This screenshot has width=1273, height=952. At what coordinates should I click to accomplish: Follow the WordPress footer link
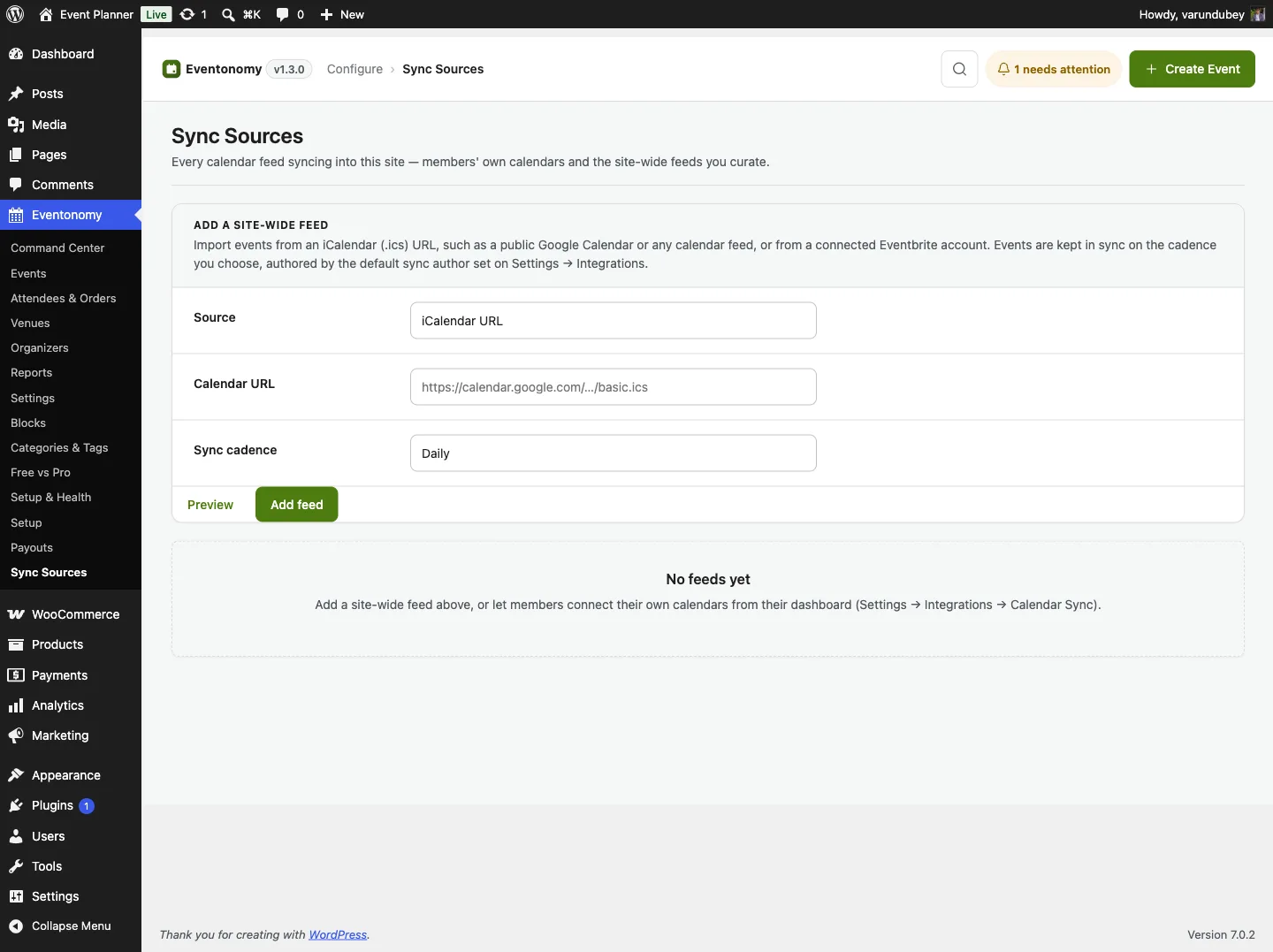pos(338,934)
